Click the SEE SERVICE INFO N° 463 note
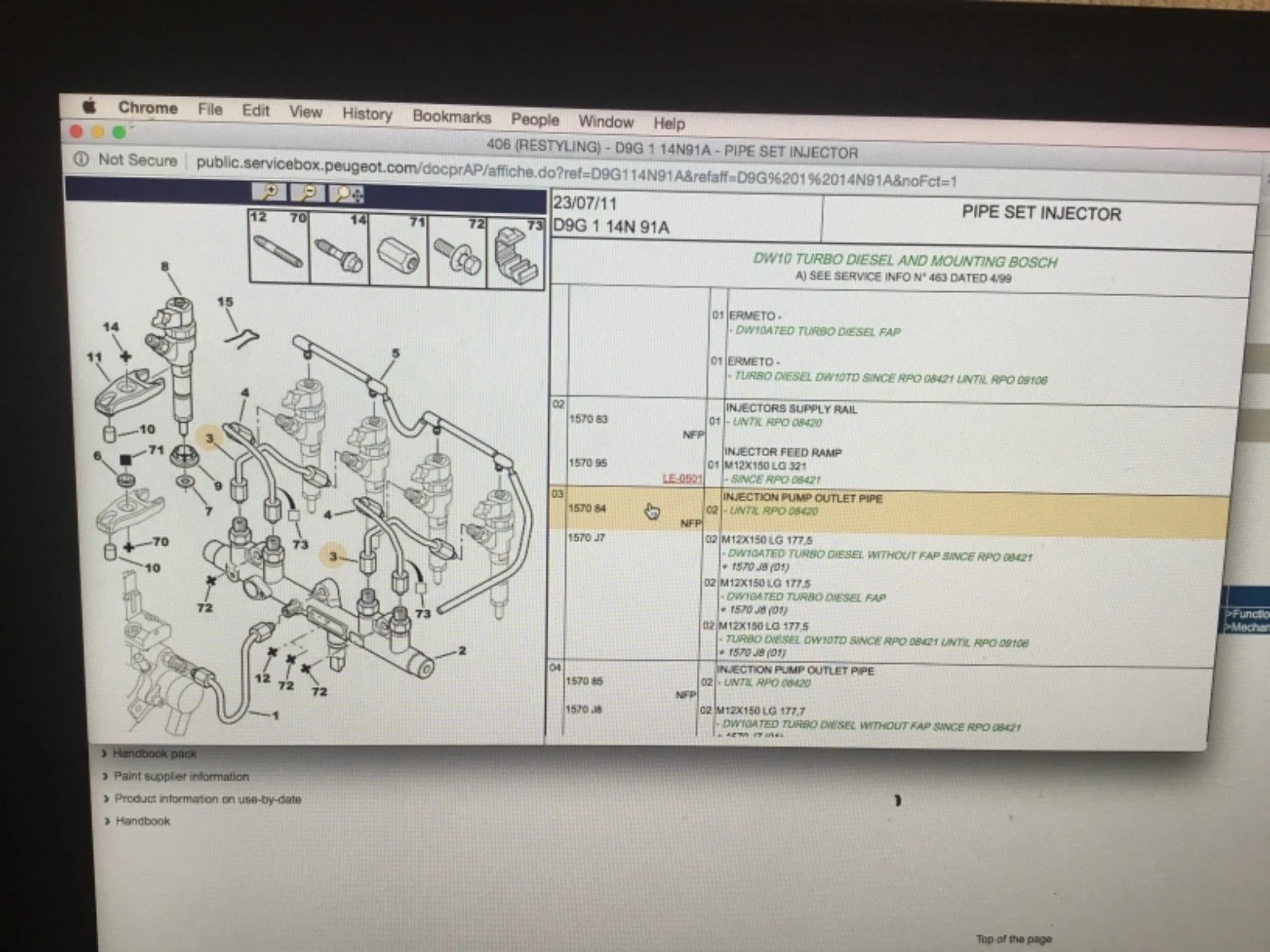This screenshot has height=952, width=1270. click(903, 278)
